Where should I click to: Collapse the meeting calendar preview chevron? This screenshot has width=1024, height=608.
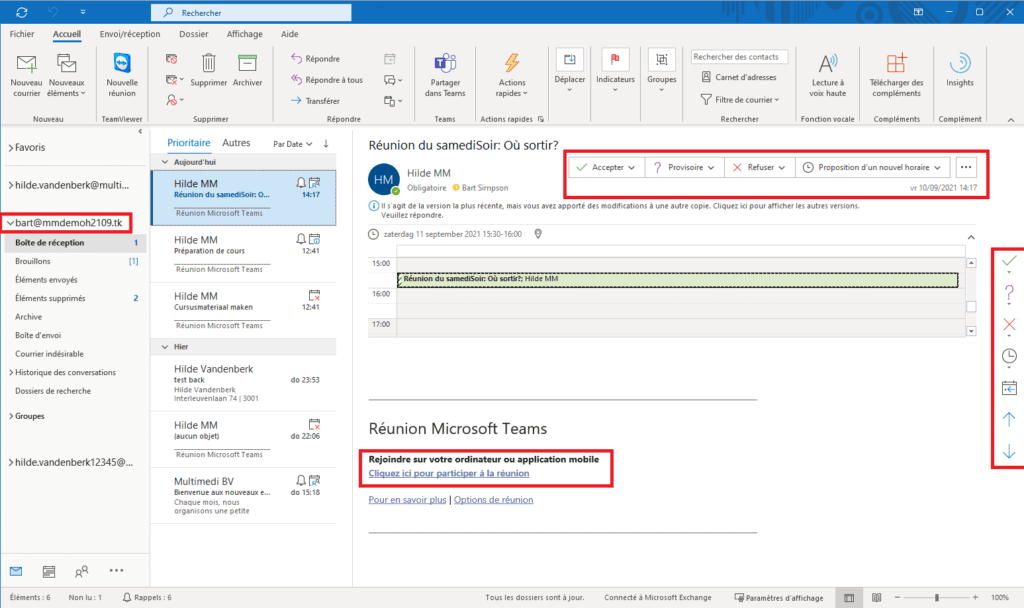pyautogui.click(x=971, y=237)
